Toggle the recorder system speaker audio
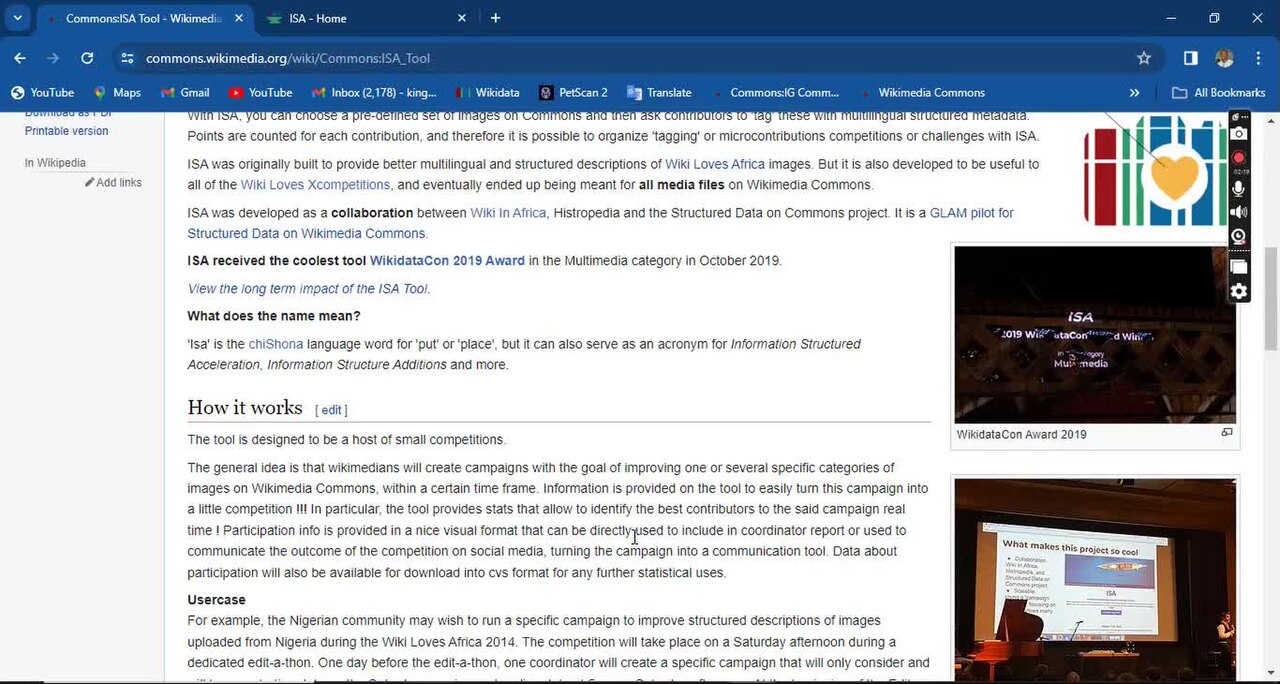The height and width of the screenshot is (684, 1280). (1239, 212)
